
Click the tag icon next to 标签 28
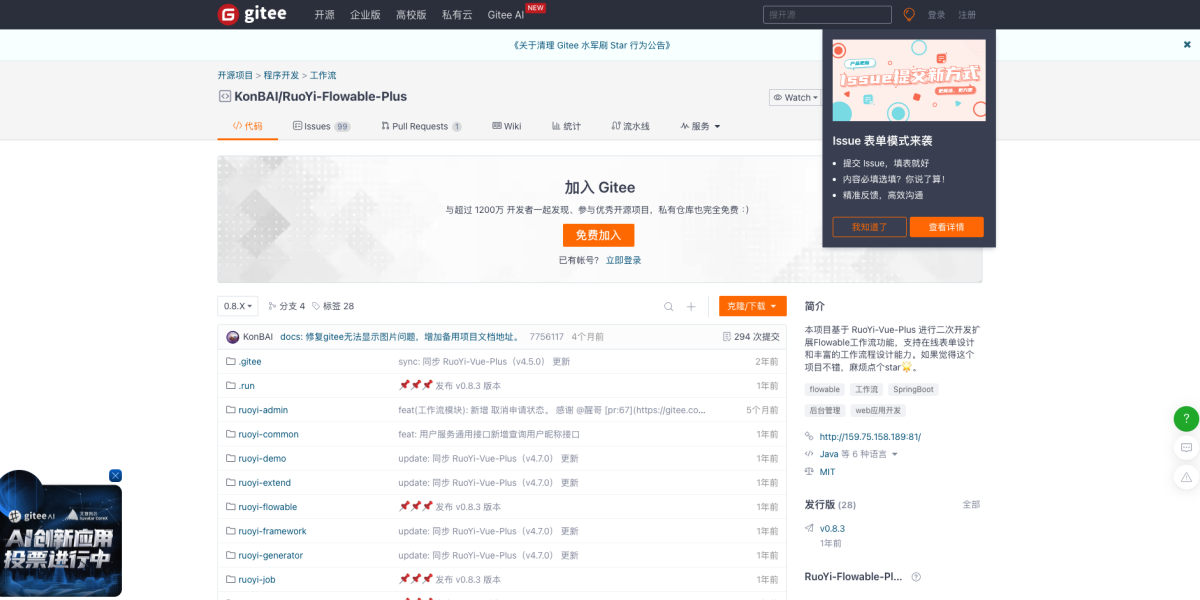[316, 306]
